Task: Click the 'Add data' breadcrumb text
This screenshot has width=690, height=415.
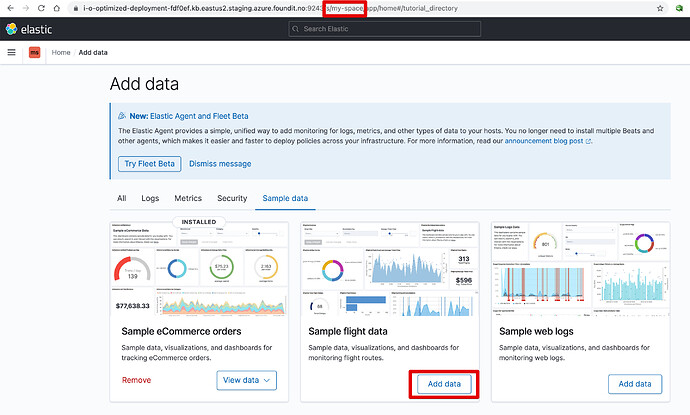Action: tap(93, 52)
